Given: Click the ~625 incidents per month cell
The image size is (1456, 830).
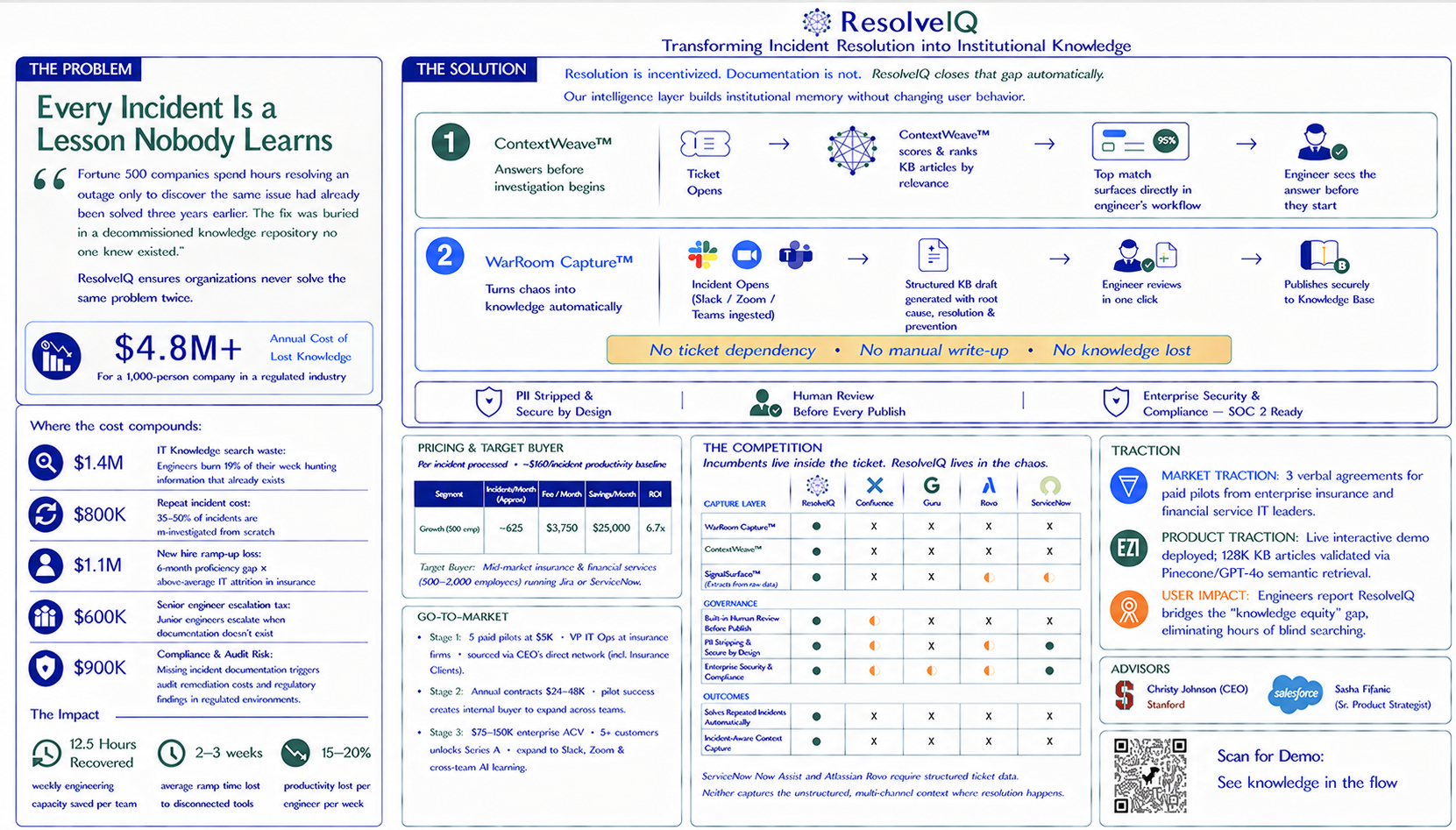Looking at the screenshot, I should pos(511,528).
